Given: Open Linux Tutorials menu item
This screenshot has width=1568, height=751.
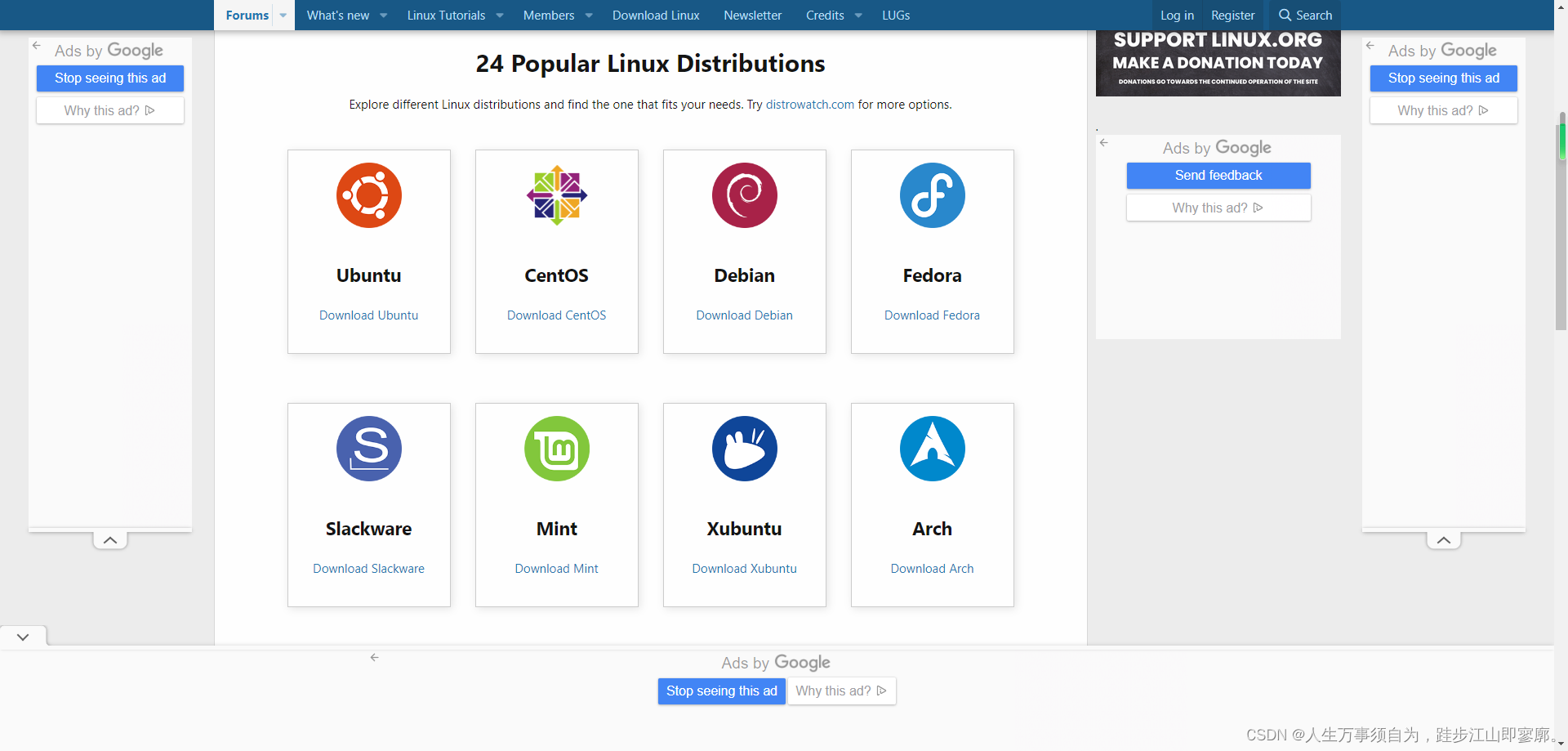Looking at the screenshot, I should click(446, 16).
